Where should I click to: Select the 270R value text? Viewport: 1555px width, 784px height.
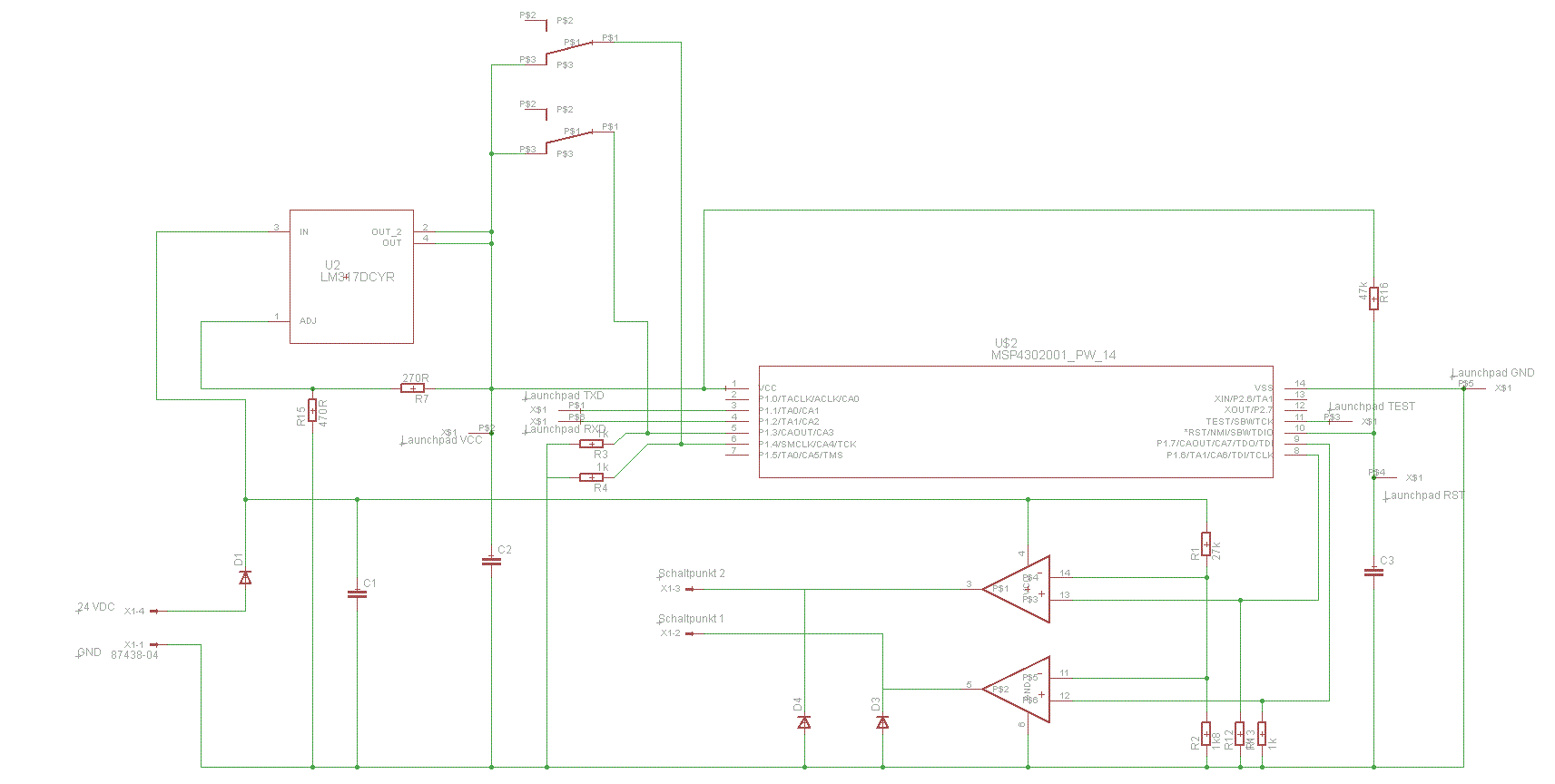[x=416, y=378]
